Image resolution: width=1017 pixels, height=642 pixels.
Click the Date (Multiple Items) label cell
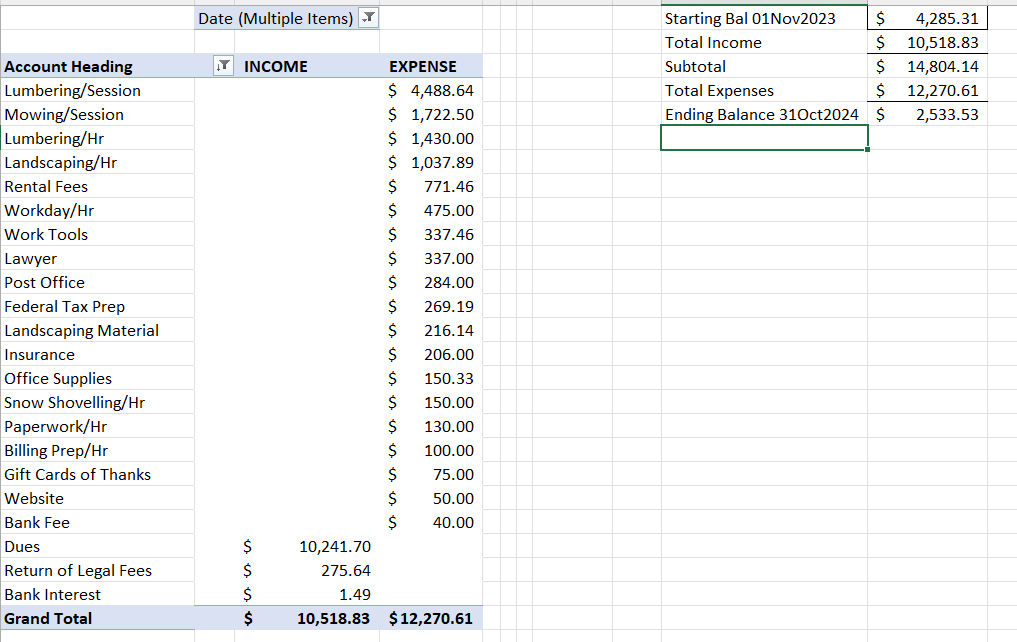(275, 18)
